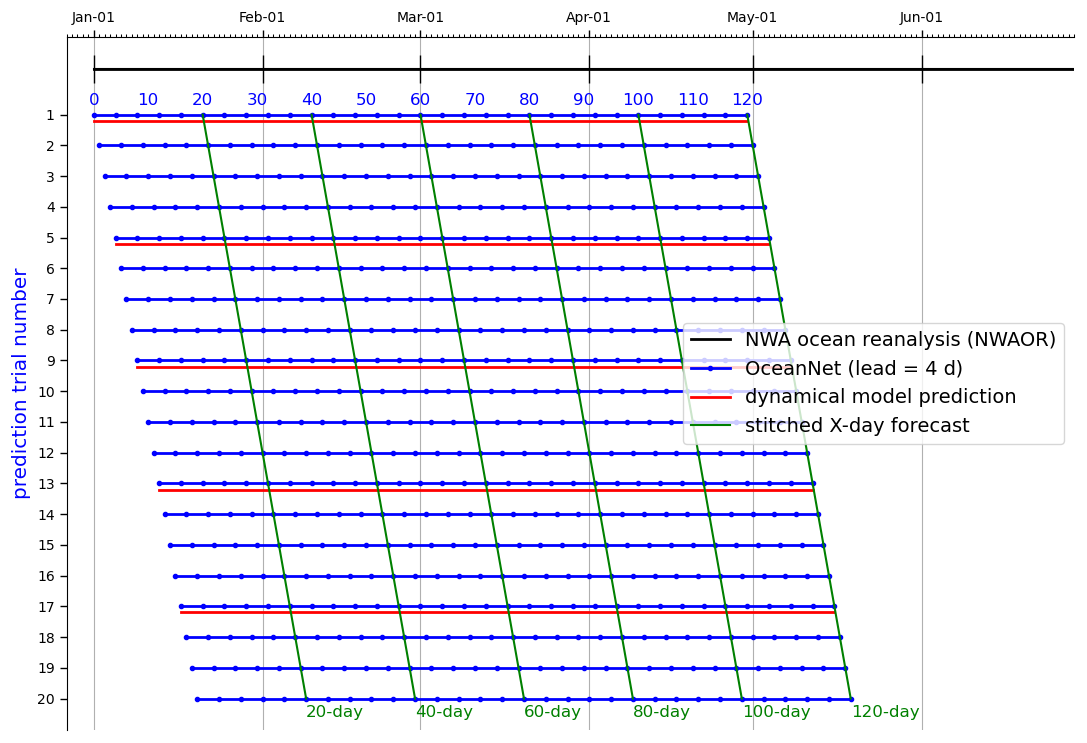Click the Jun-01 date label

pos(921,17)
